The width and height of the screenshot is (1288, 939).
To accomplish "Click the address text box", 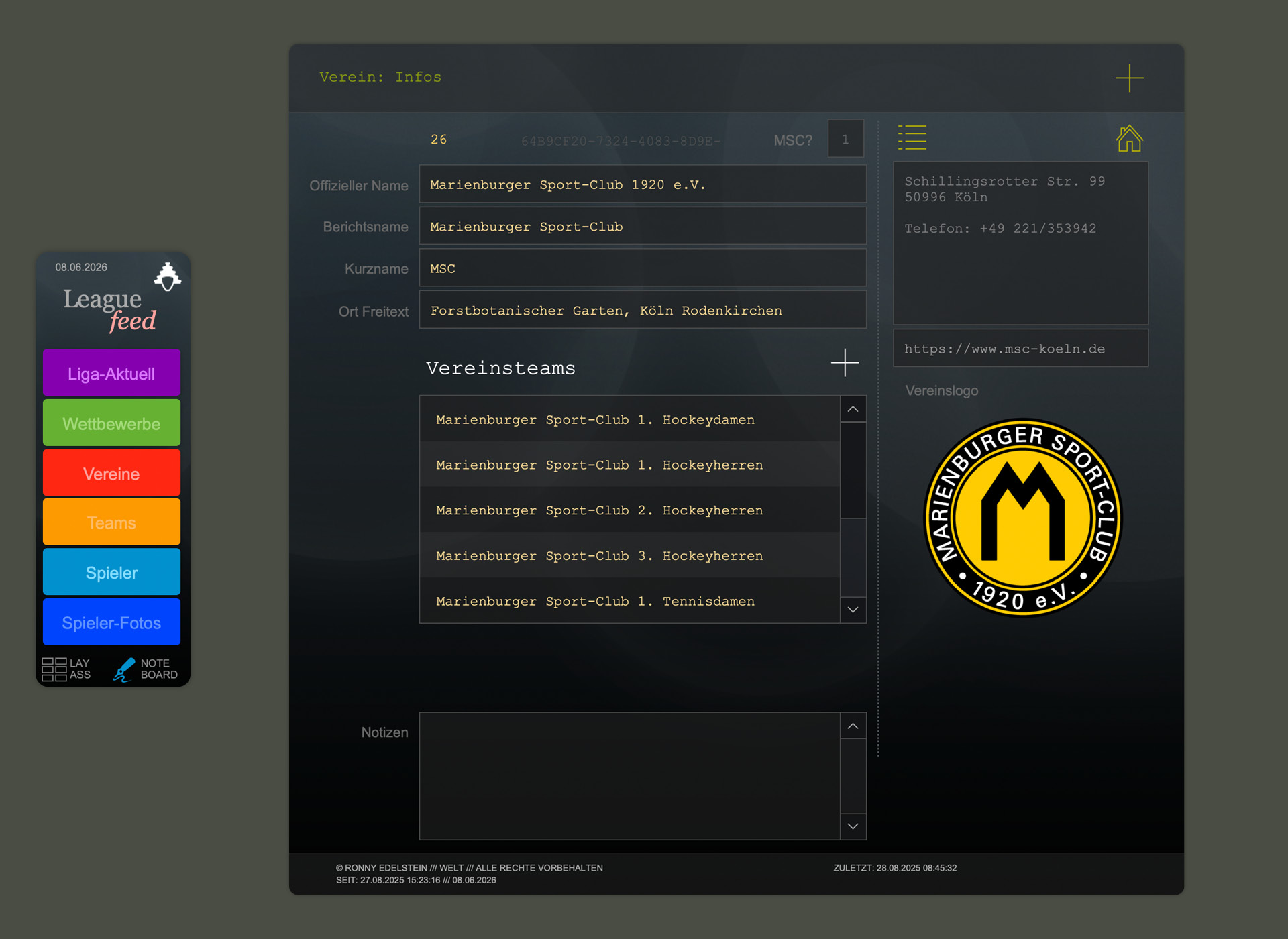I will (1020, 243).
